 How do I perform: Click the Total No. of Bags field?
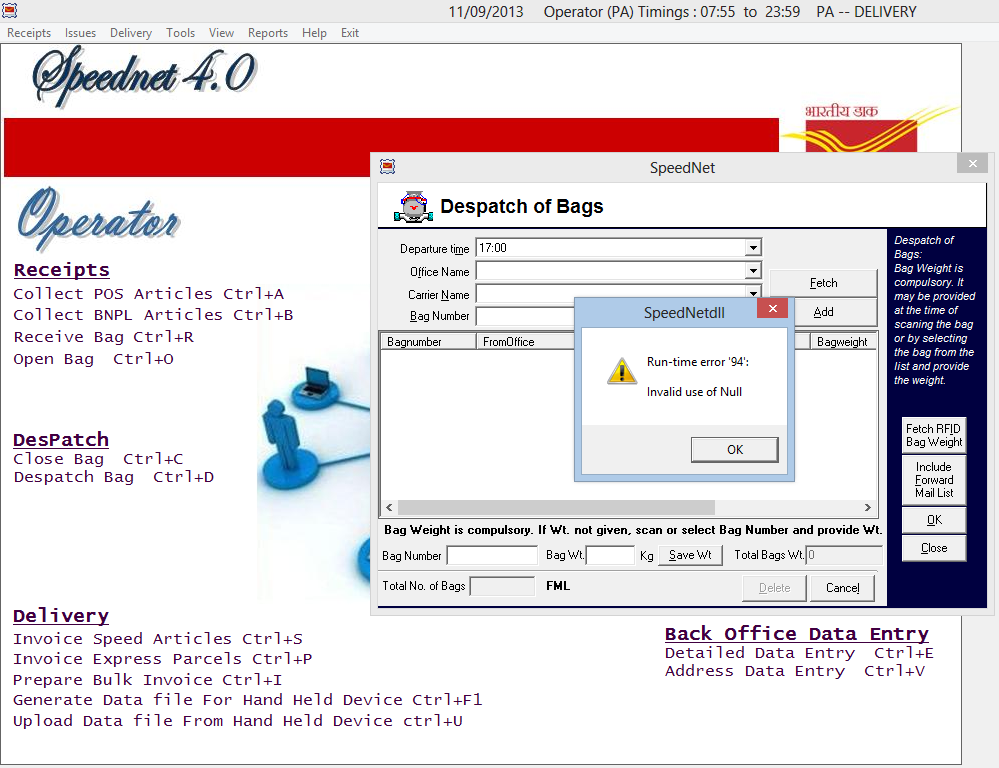(502, 586)
